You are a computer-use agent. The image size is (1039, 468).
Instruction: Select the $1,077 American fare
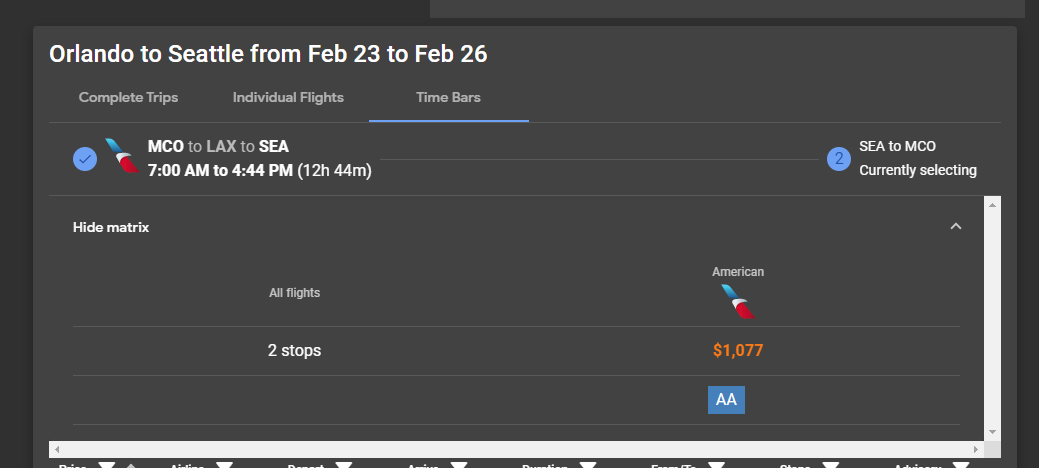tap(738, 351)
